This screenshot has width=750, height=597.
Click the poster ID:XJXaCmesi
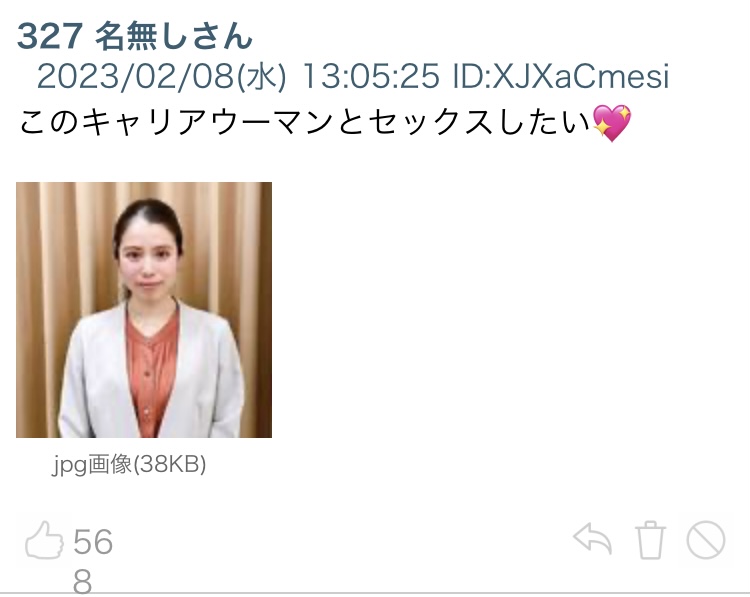point(561,76)
